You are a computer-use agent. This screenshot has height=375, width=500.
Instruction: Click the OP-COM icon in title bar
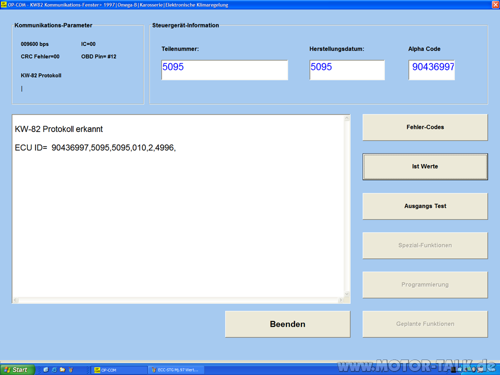pyautogui.click(x=4, y=5)
